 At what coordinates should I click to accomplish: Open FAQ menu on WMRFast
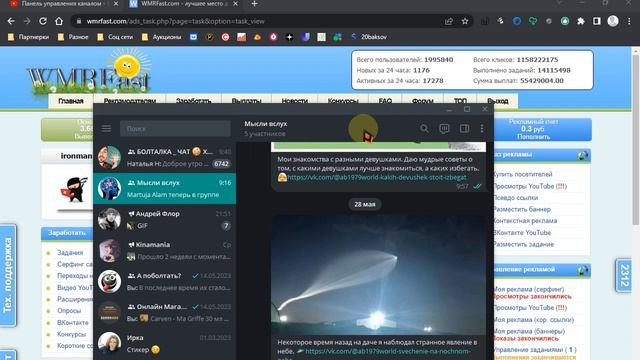[x=385, y=101]
